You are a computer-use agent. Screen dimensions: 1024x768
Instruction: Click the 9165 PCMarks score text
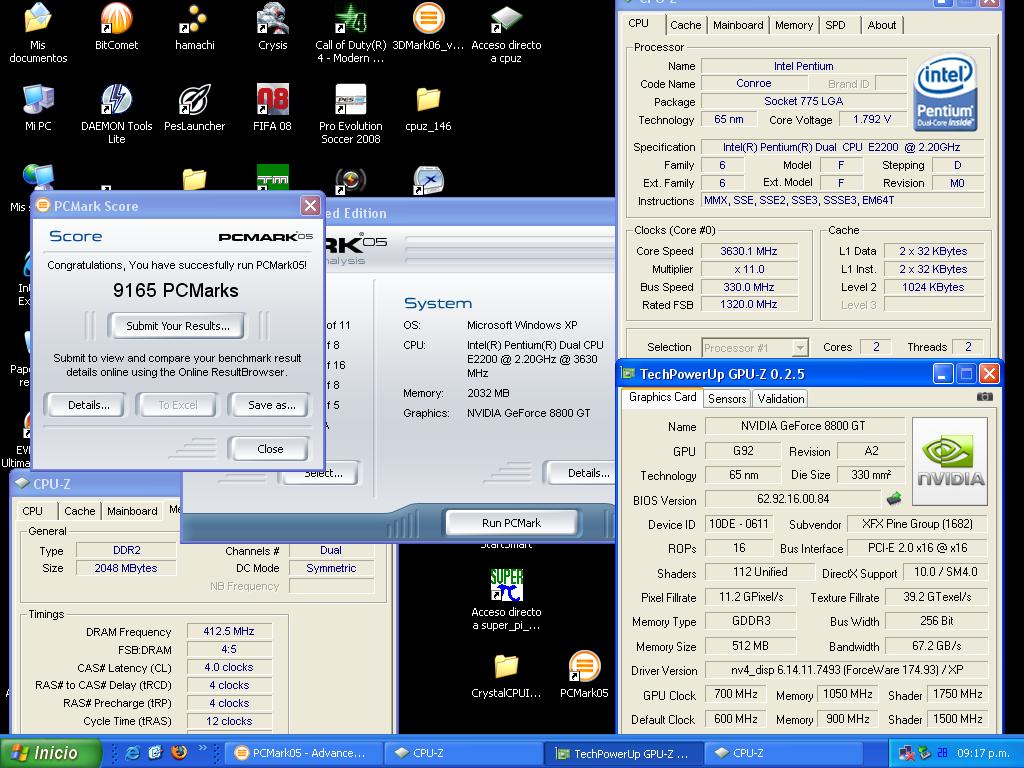(x=176, y=290)
